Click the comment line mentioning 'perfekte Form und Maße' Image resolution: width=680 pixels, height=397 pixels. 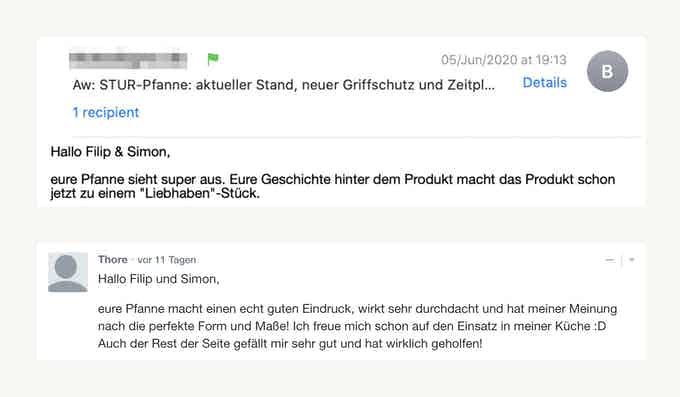(352, 326)
